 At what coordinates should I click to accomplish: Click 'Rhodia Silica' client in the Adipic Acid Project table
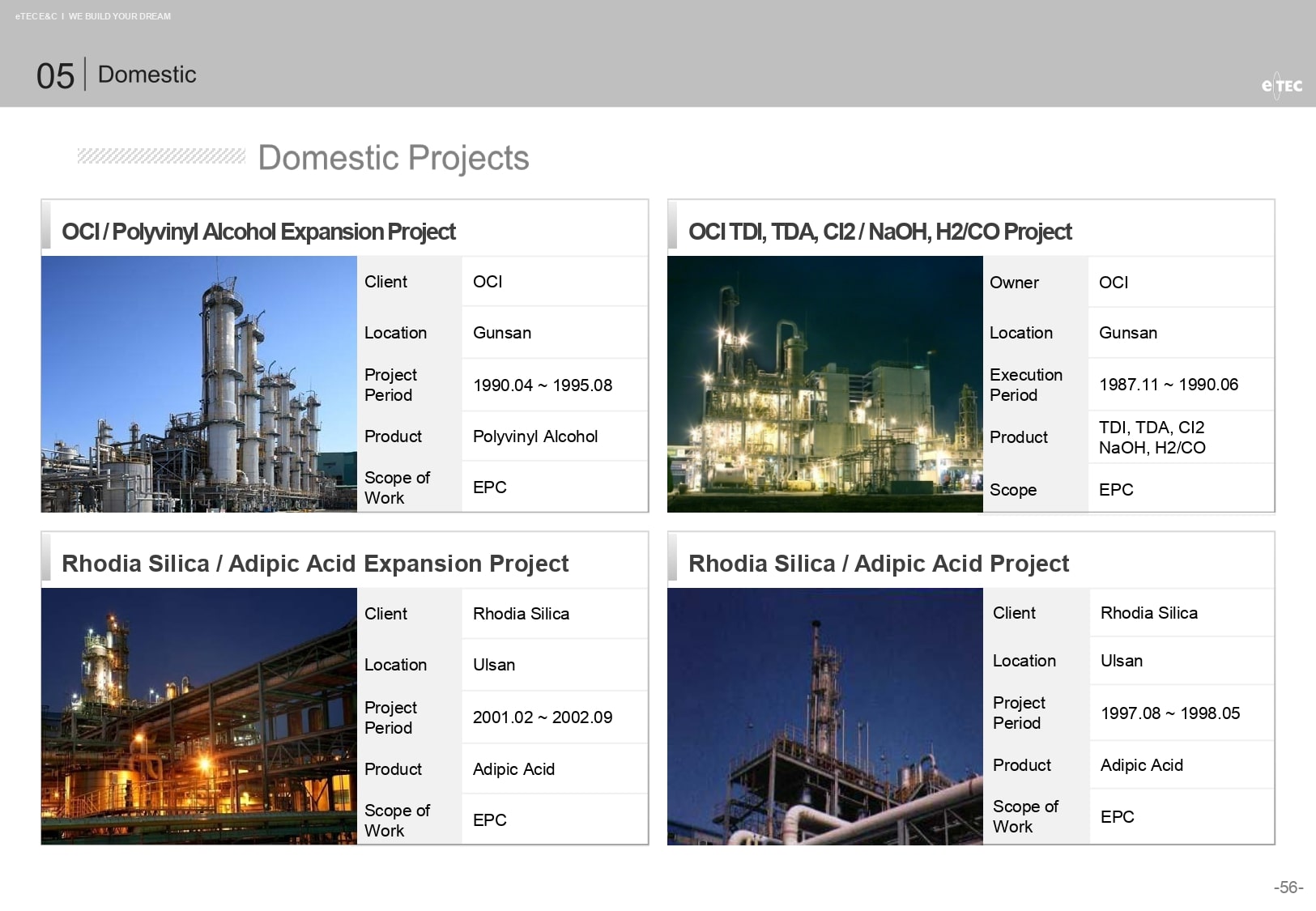click(1149, 613)
